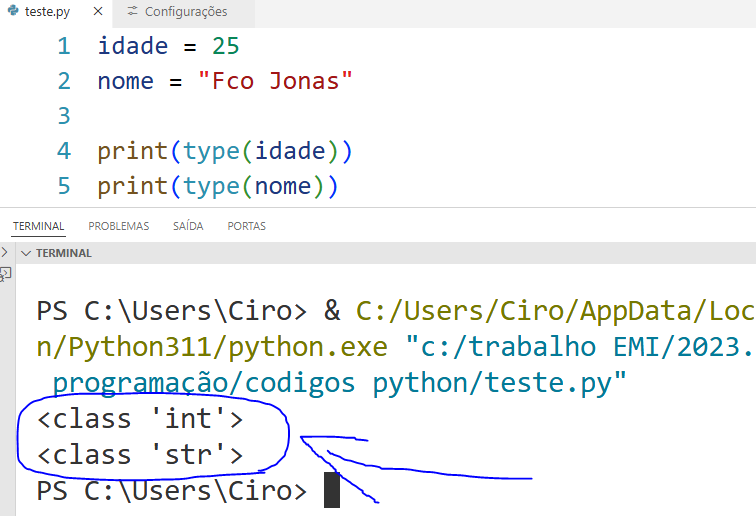This screenshot has height=516, width=756.
Task: Open the PROBLEMAS panel tab
Action: click(x=118, y=226)
